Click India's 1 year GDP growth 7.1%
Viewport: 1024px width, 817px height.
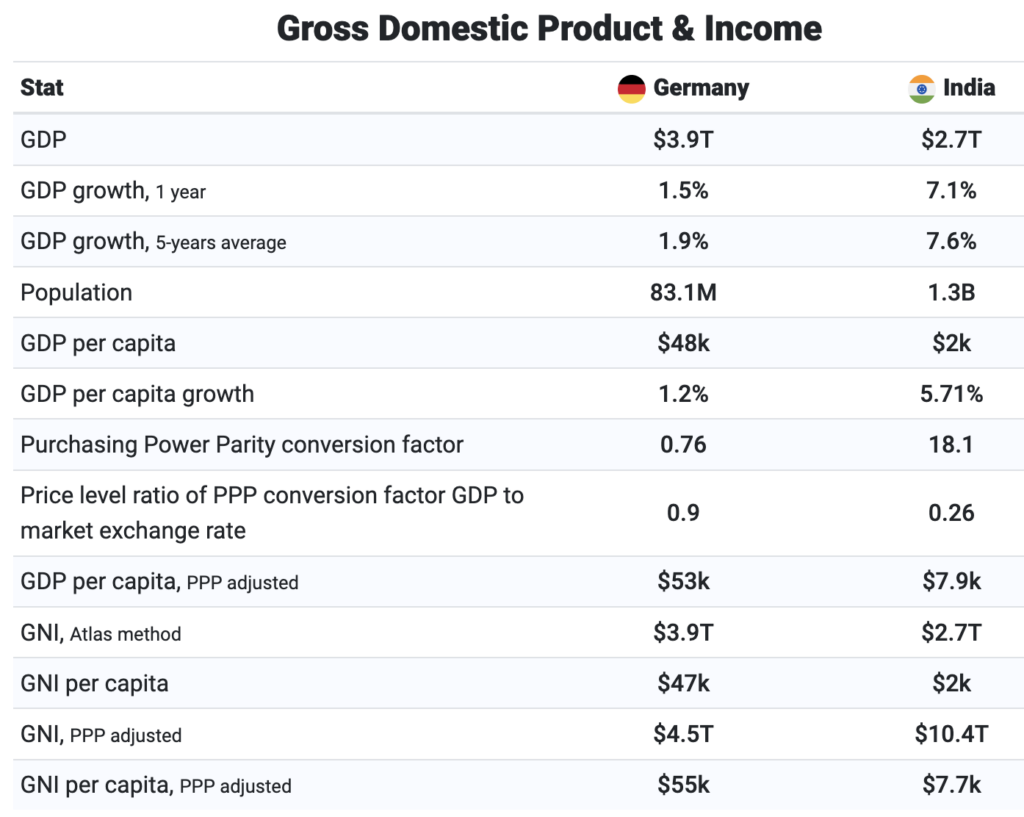pos(951,191)
